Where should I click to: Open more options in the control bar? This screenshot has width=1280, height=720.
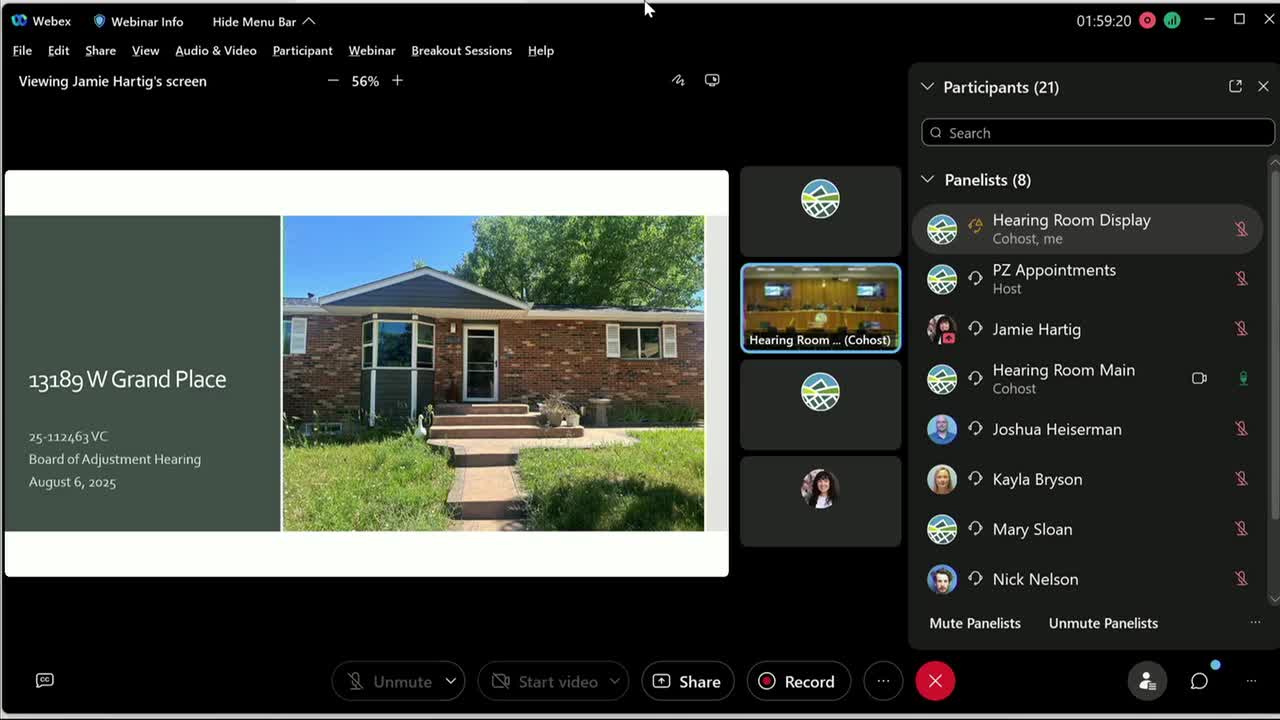pyautogui.click(x=883, y=681)
